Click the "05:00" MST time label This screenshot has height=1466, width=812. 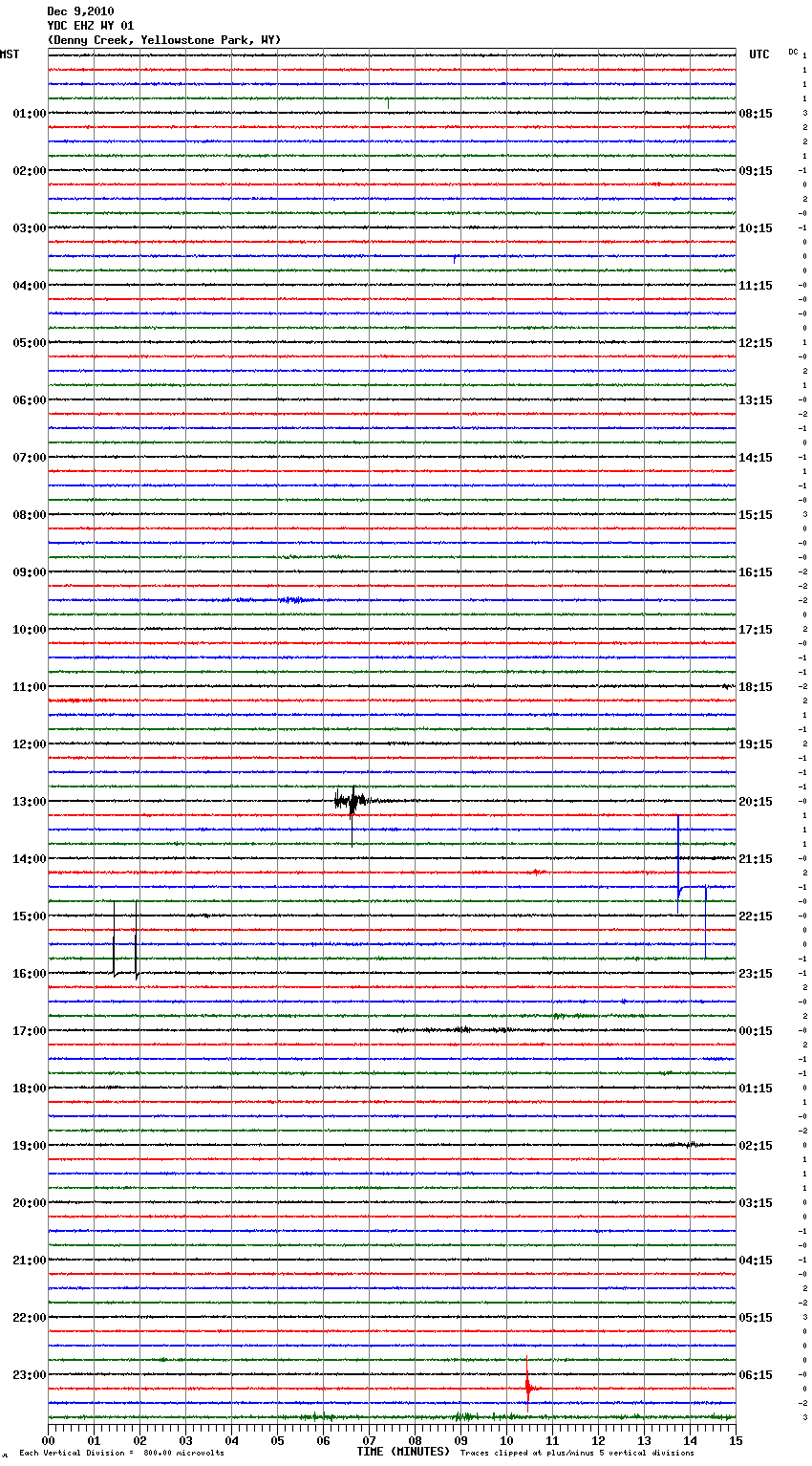click(x=30, y=343)
